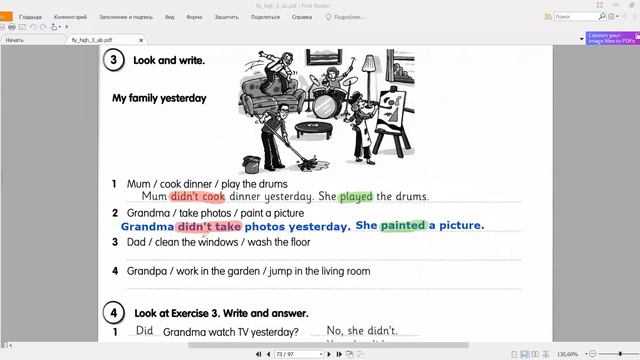Click the handwritten "Did" answer in Exercise 4
The width and height of the screenshot is (640, 360).
(x=144, y=331)
